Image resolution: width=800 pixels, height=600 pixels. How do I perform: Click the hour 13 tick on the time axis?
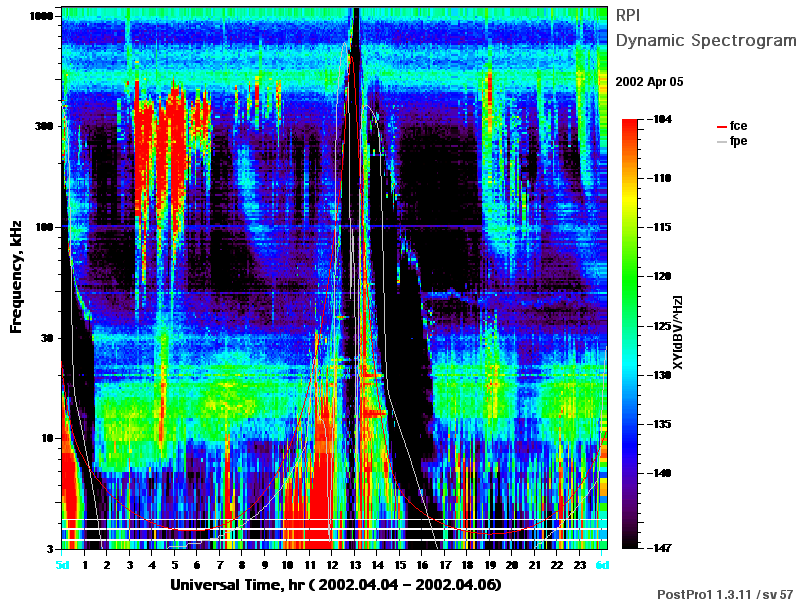point(355,565)
